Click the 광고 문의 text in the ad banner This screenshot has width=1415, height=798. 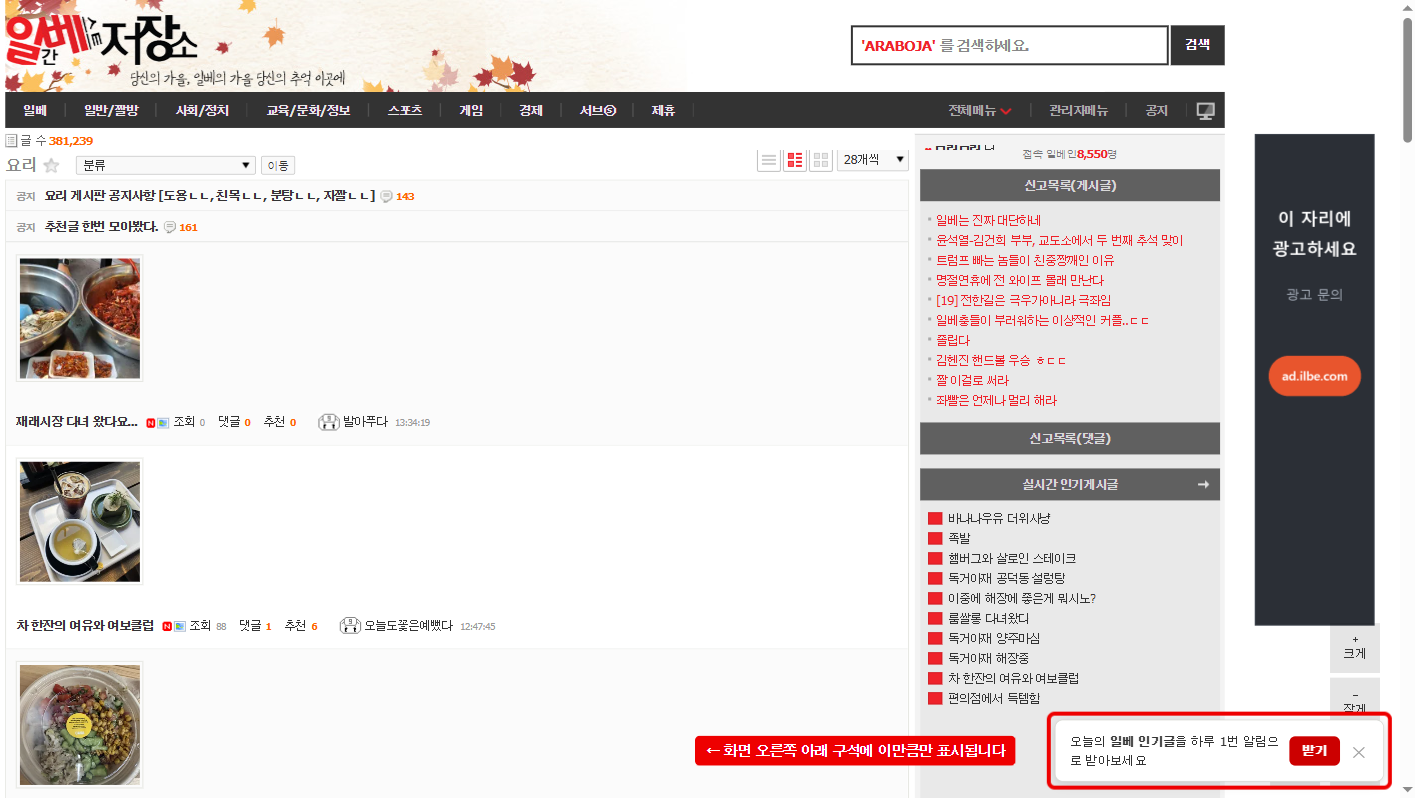click(x=1314, y=294)
